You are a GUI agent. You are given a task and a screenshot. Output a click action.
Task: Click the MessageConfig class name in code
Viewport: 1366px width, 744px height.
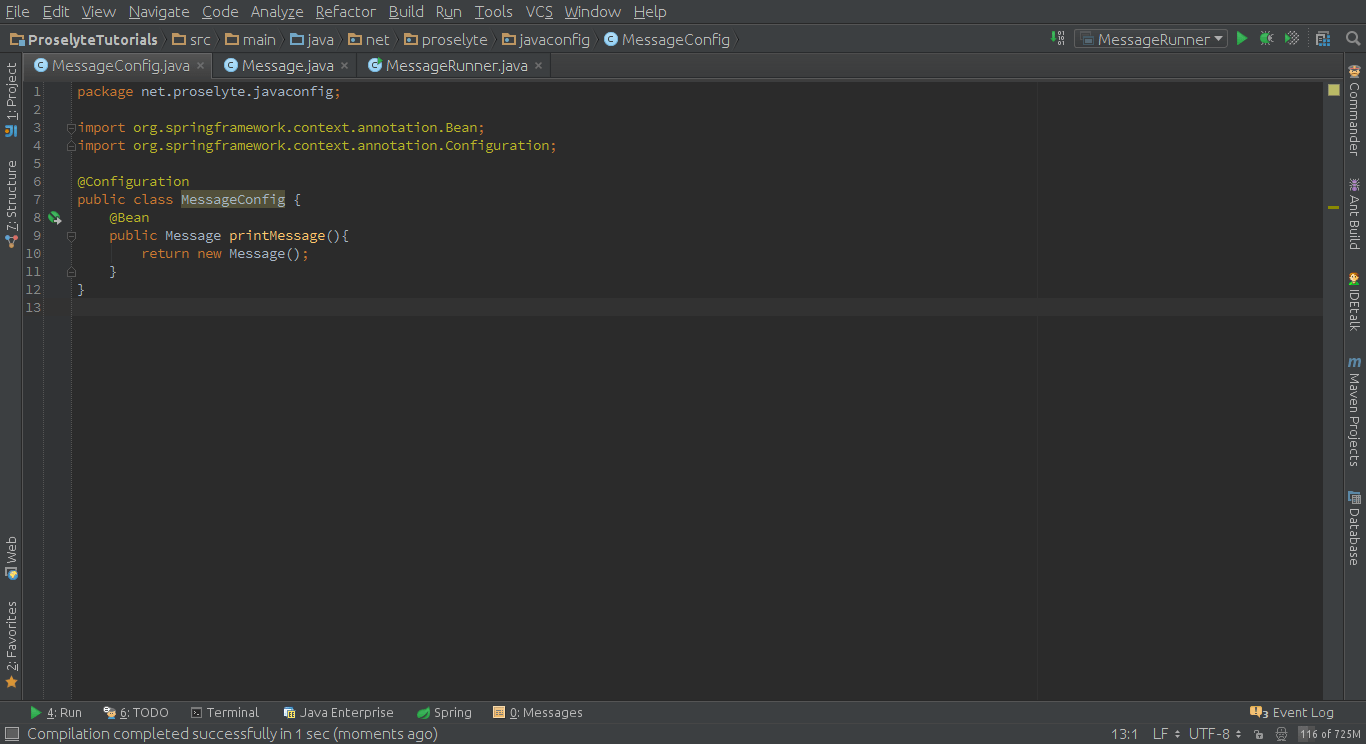pos(233,199)
